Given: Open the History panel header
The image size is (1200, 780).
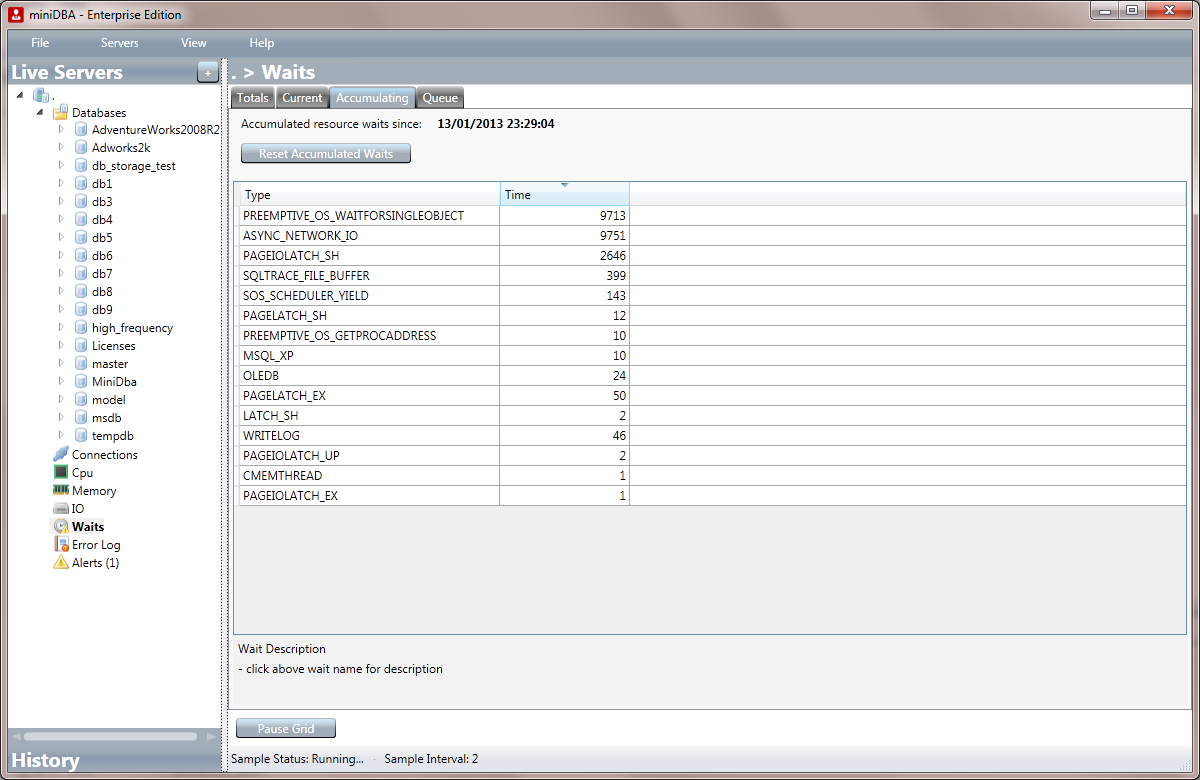Looking at the screenshot, I should point(114,760).
